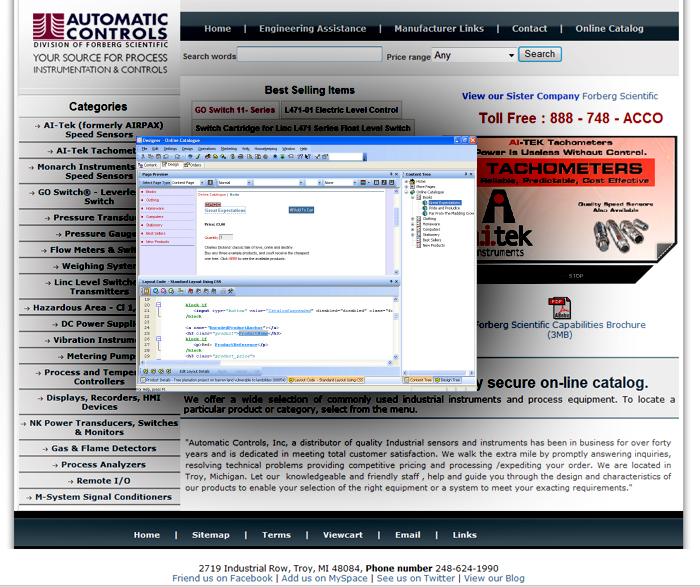Open the Marketing menu in Designer
Screen dimensions: 700x587
229,148
